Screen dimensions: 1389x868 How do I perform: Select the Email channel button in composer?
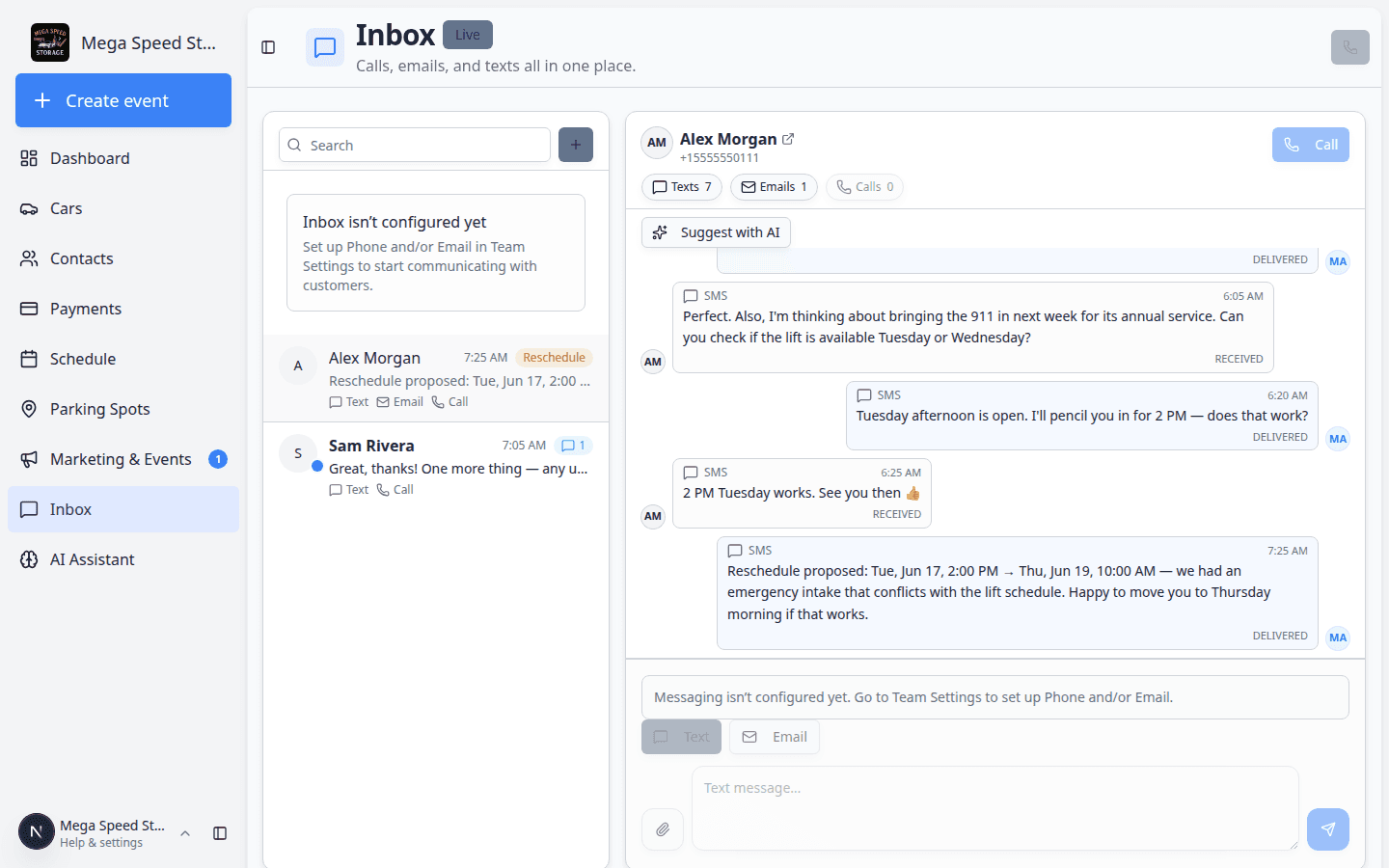pos(775,737)
